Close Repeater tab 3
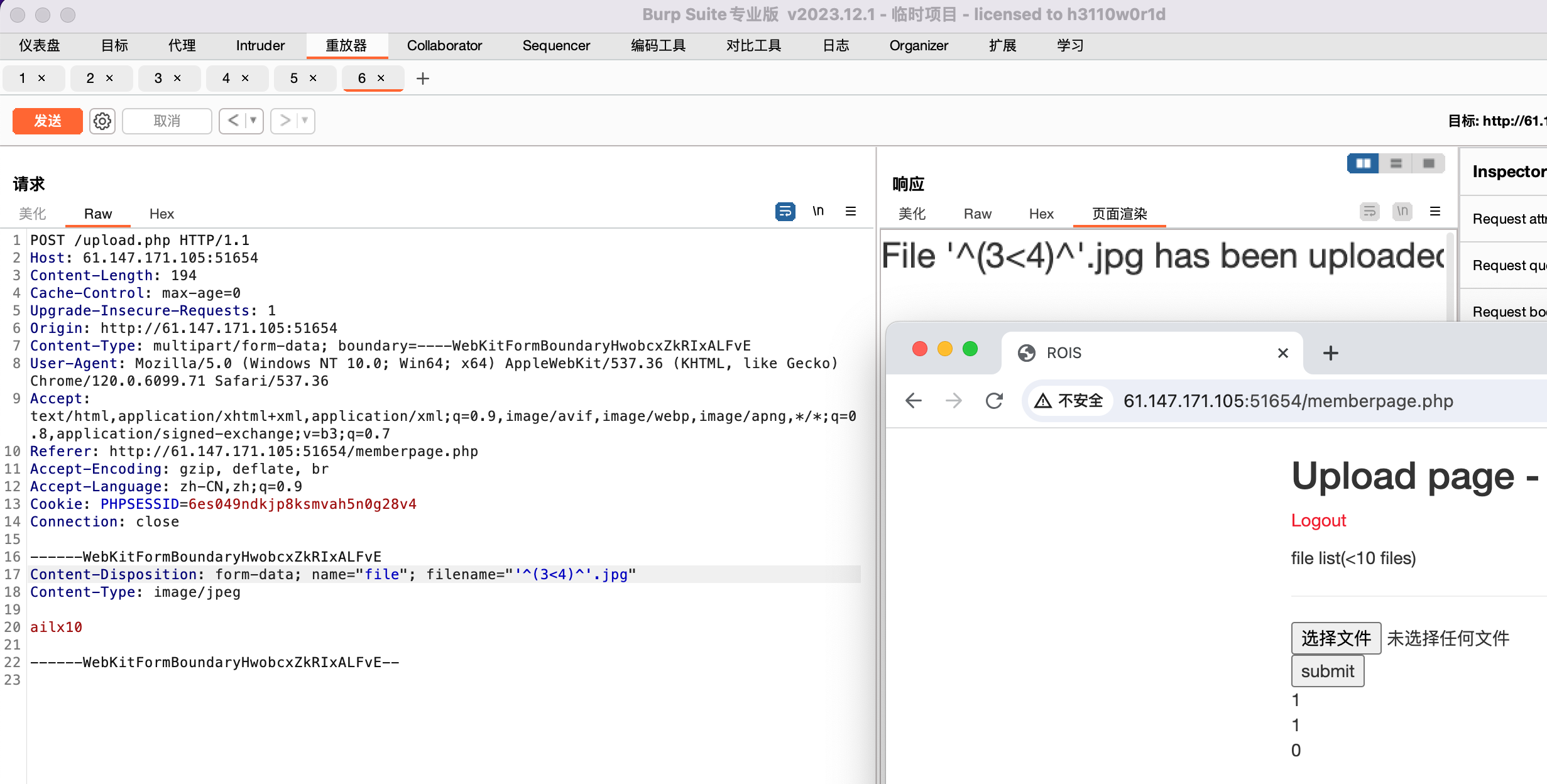This screenshot has width=1547, height=784. tap(177, 78)
